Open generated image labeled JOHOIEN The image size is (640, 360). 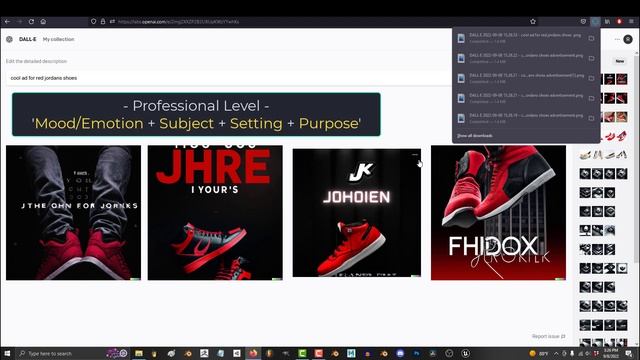(x=357, y=213)
